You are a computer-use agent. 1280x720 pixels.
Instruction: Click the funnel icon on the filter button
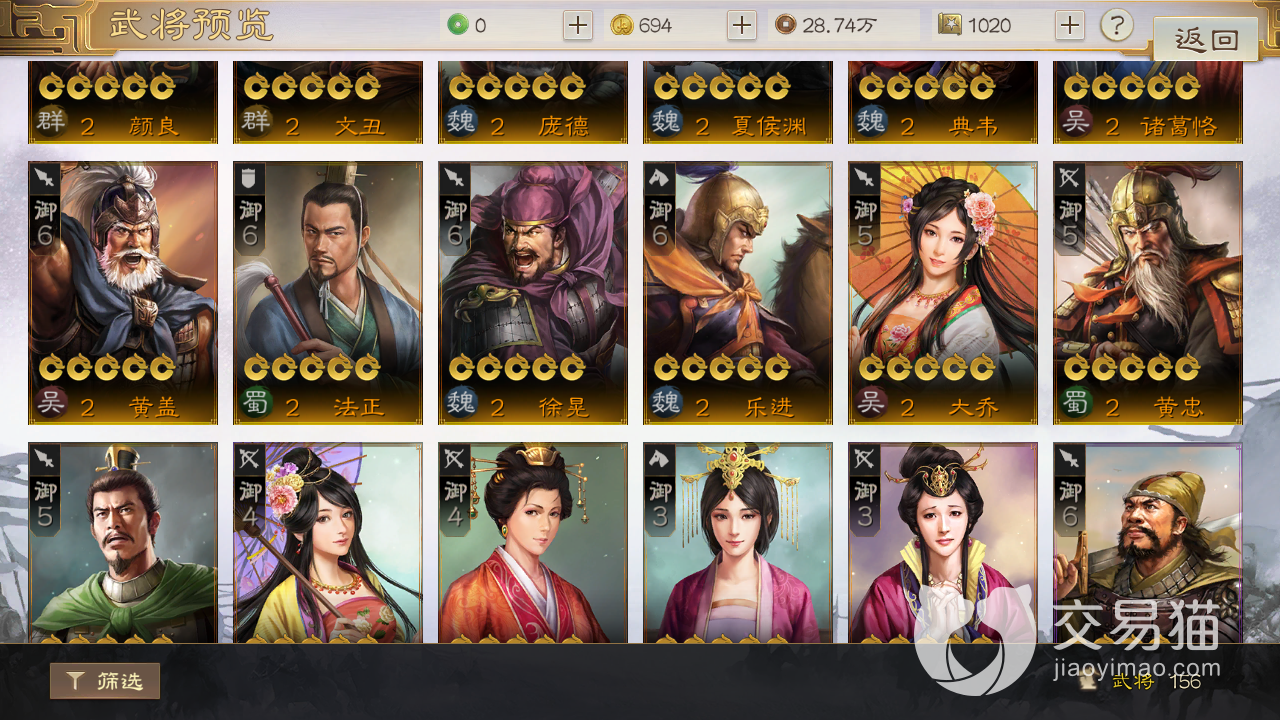tap(76, 682)
